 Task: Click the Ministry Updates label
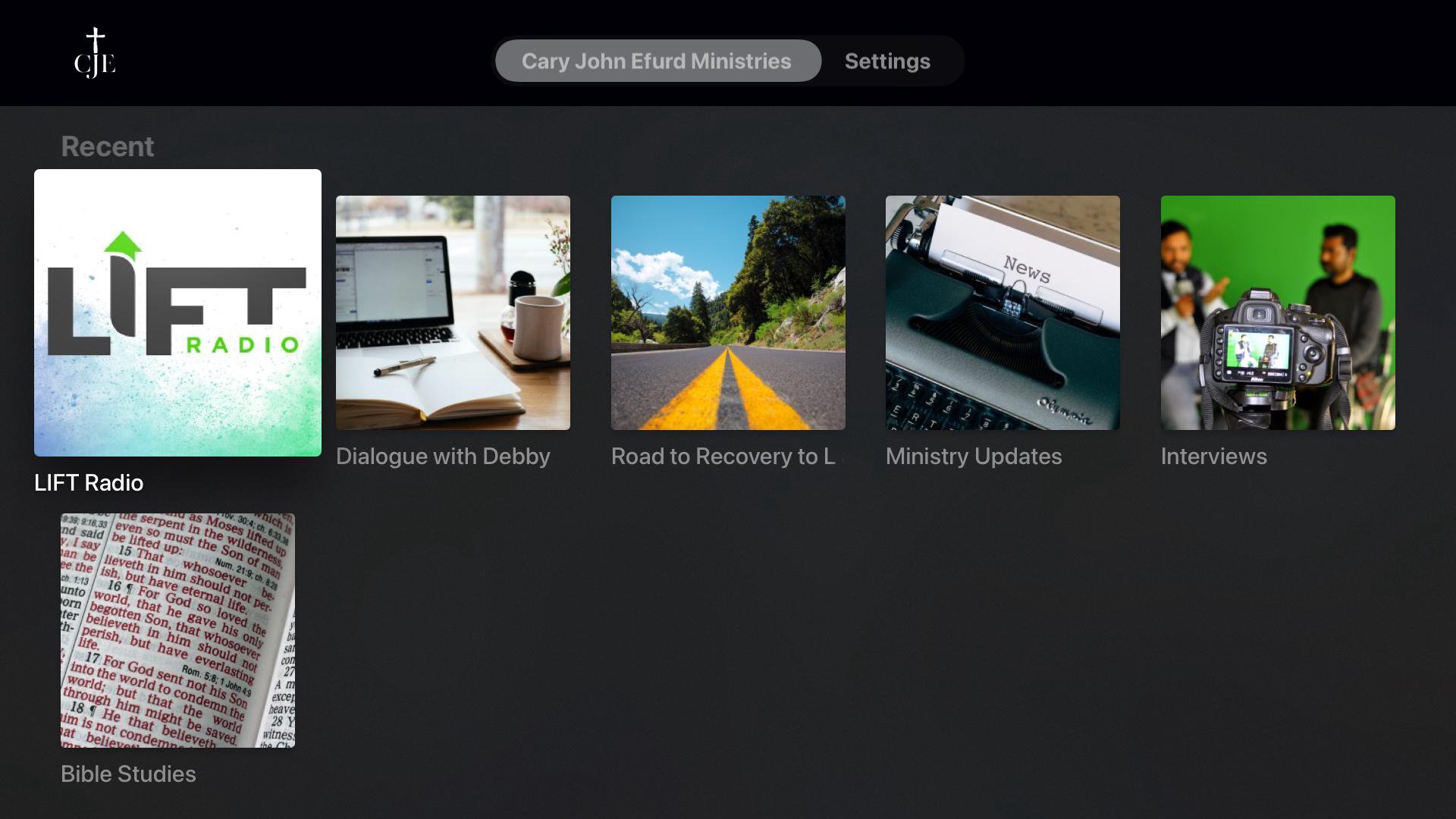click(x=974, y=457)
